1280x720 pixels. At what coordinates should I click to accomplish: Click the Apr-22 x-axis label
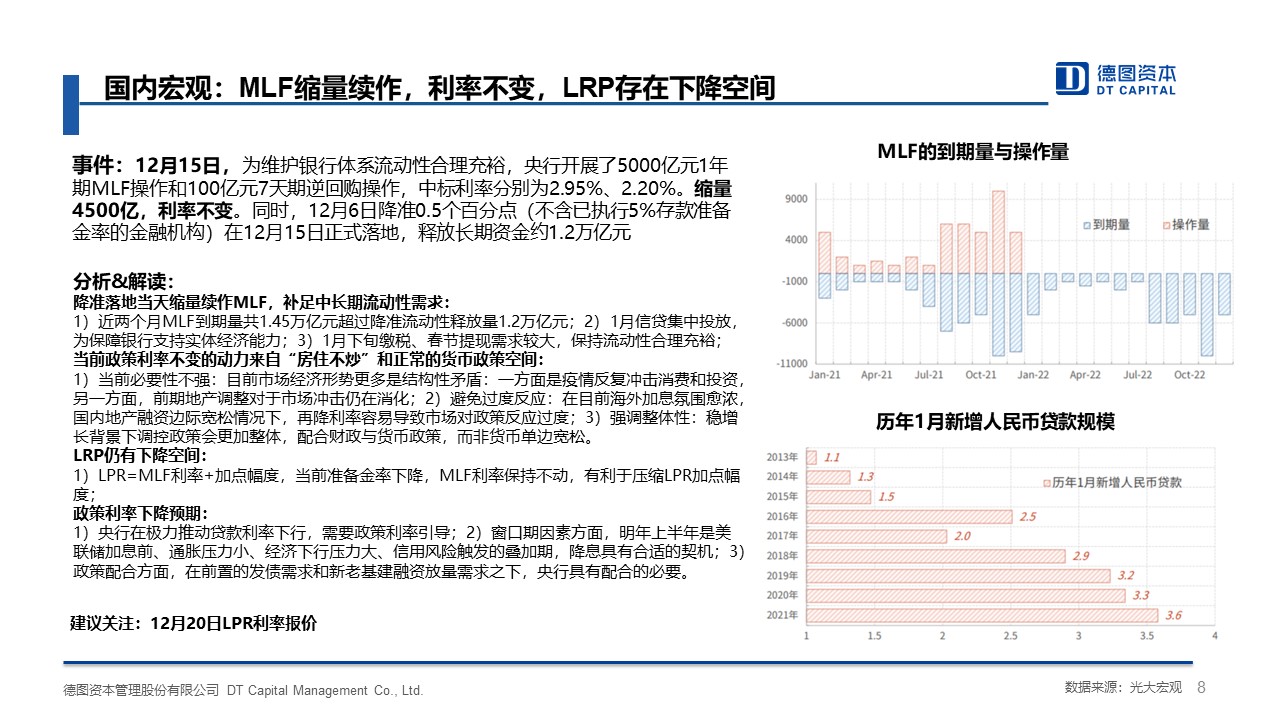click(x=1086, y=375)
